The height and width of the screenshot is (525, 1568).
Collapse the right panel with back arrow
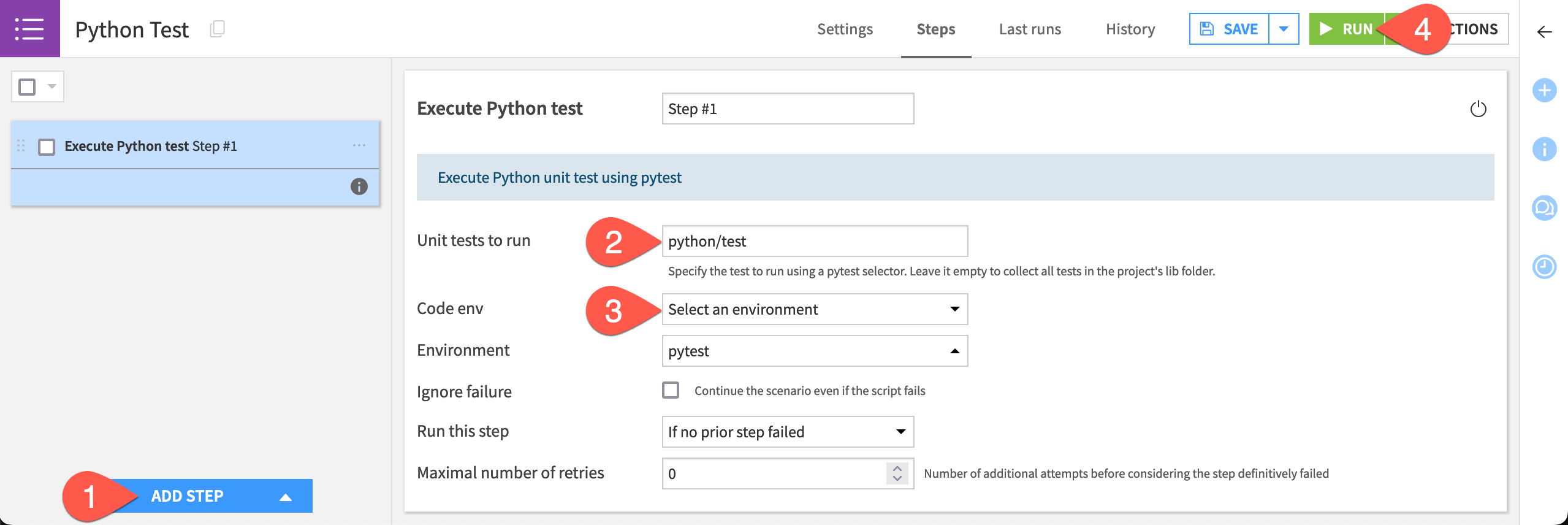tap(1544, 32)
